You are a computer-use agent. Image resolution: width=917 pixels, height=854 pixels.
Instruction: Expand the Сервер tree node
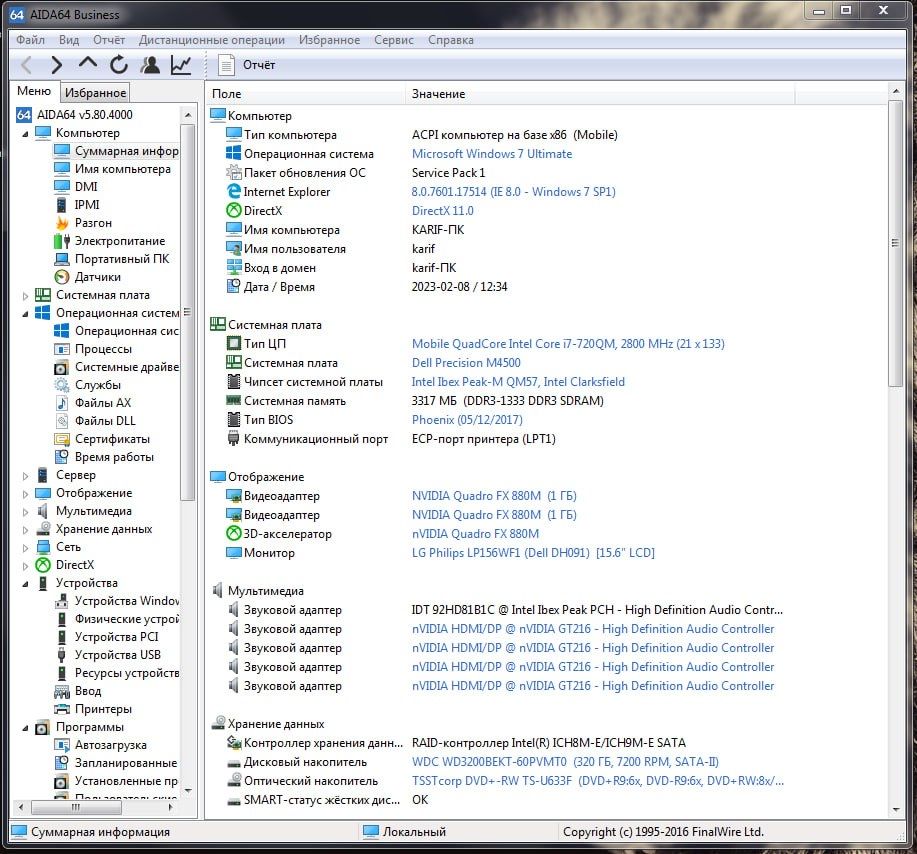click(25, 476)
